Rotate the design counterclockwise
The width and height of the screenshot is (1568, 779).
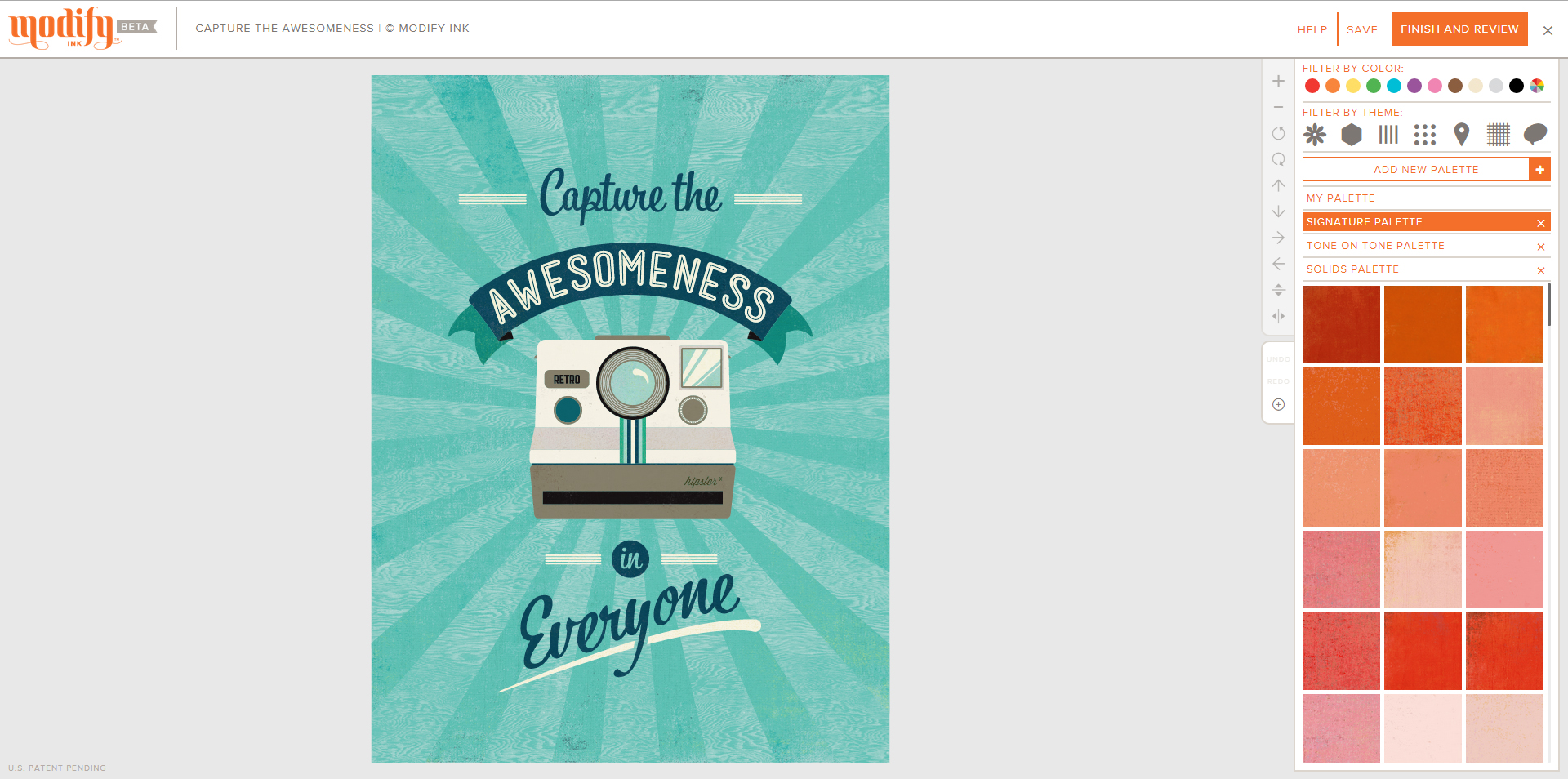click(1279, 133)
